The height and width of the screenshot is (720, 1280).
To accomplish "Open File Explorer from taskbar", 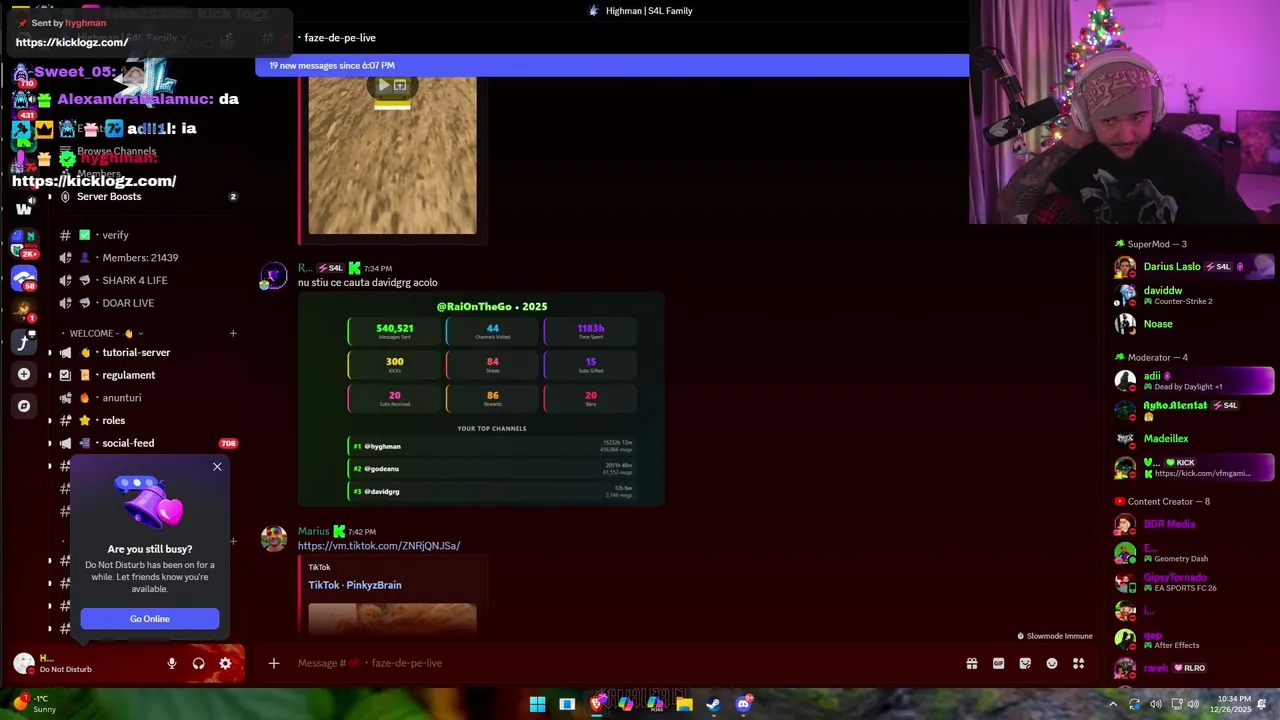I will coord(684,704).
